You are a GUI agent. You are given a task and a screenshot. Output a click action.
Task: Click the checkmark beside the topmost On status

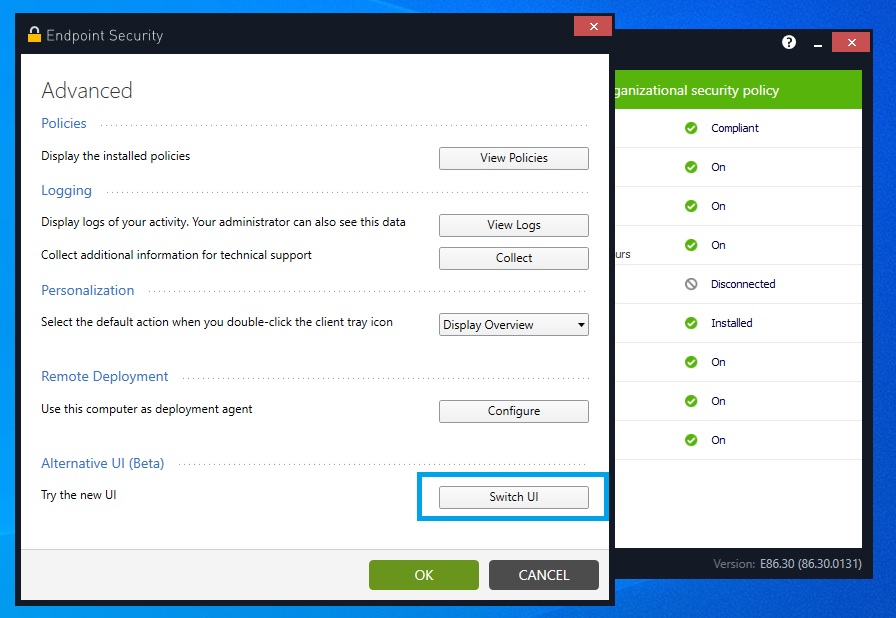click(690, 167)
